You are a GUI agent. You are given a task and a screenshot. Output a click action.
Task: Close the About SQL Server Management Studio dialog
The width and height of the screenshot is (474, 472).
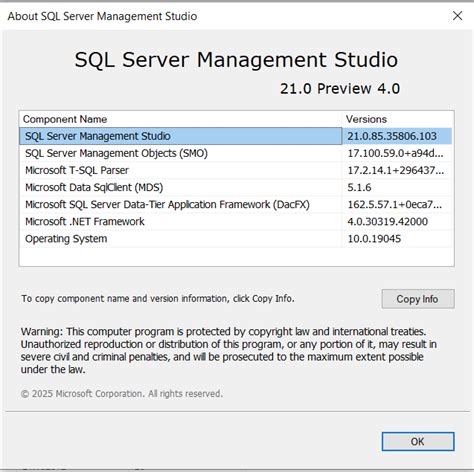tap(457, 16)
